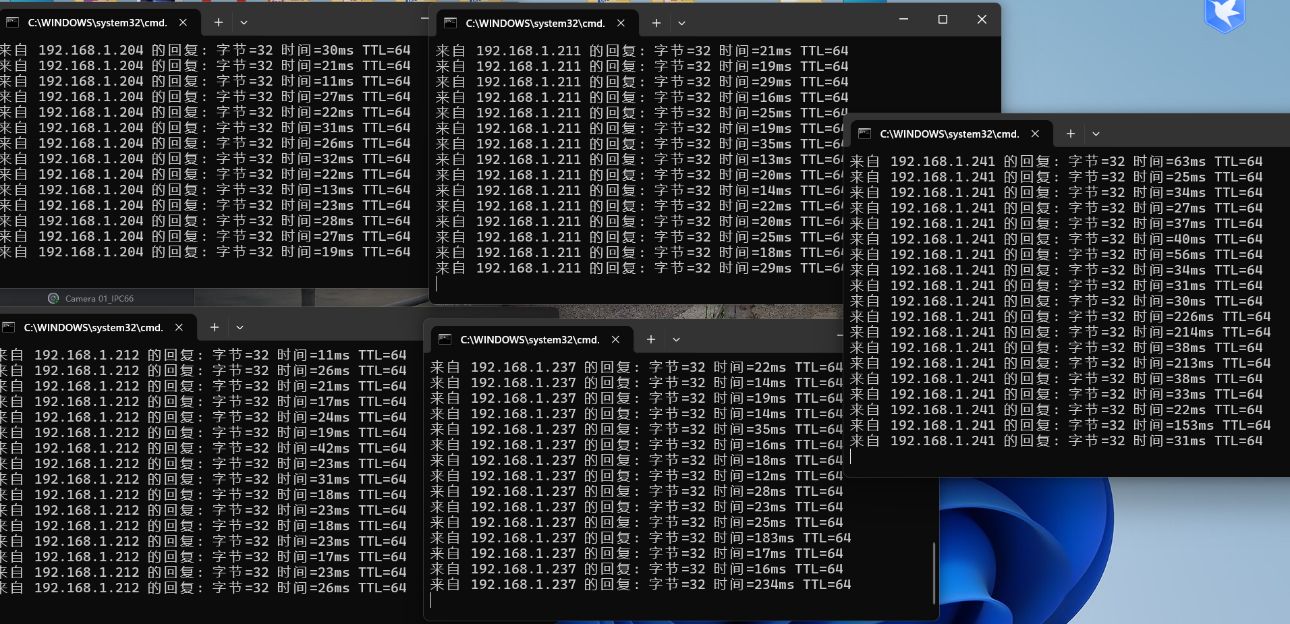The image size is (1290, 624).
Task: Click the 时间=63ms reply line from 192.168.1.241
Action: click(1056, 162)
